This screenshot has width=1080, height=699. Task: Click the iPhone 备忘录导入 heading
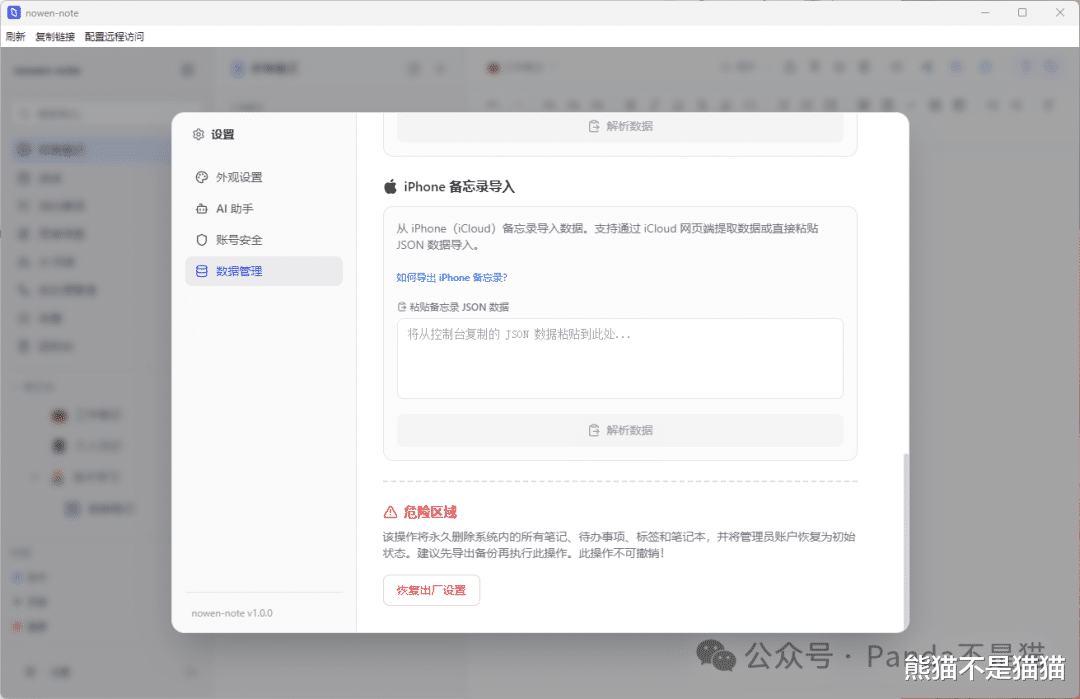[459, 187]
